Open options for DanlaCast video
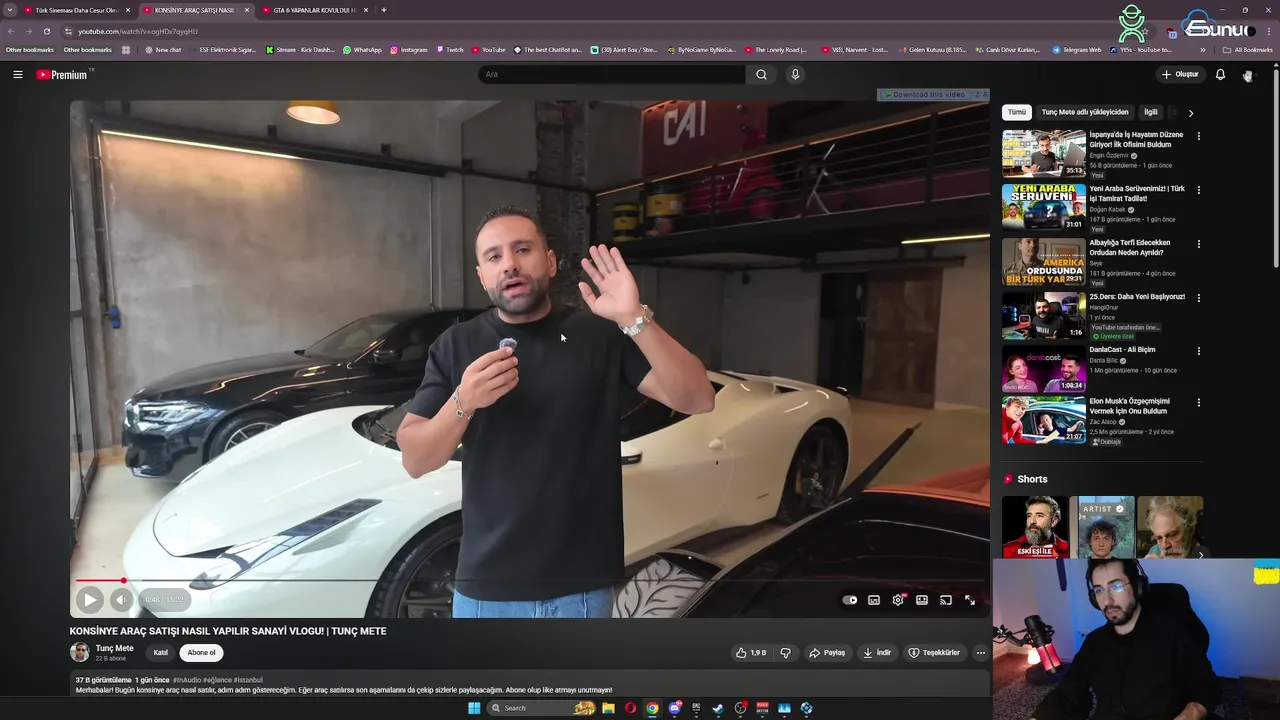The height and width of the screenshot is (720, 1280). pos(1199,351)
